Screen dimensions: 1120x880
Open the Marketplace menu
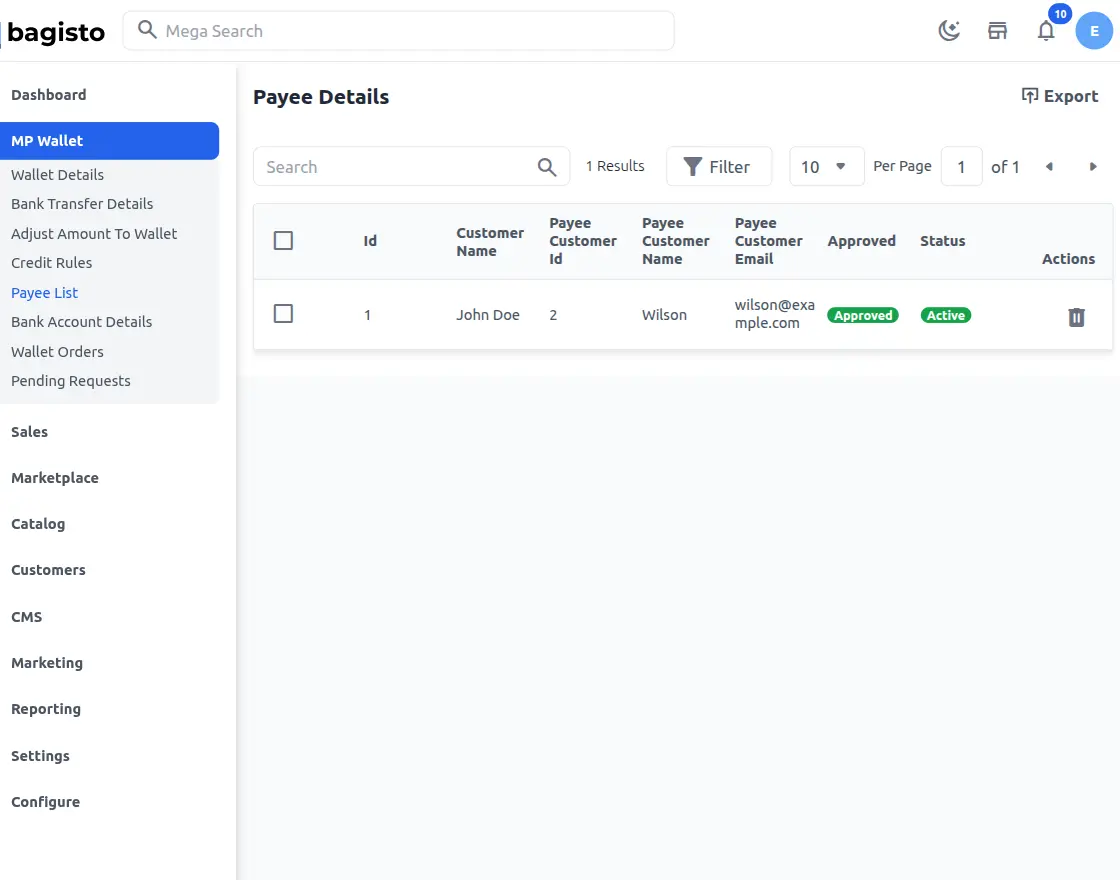click(55, 478)
